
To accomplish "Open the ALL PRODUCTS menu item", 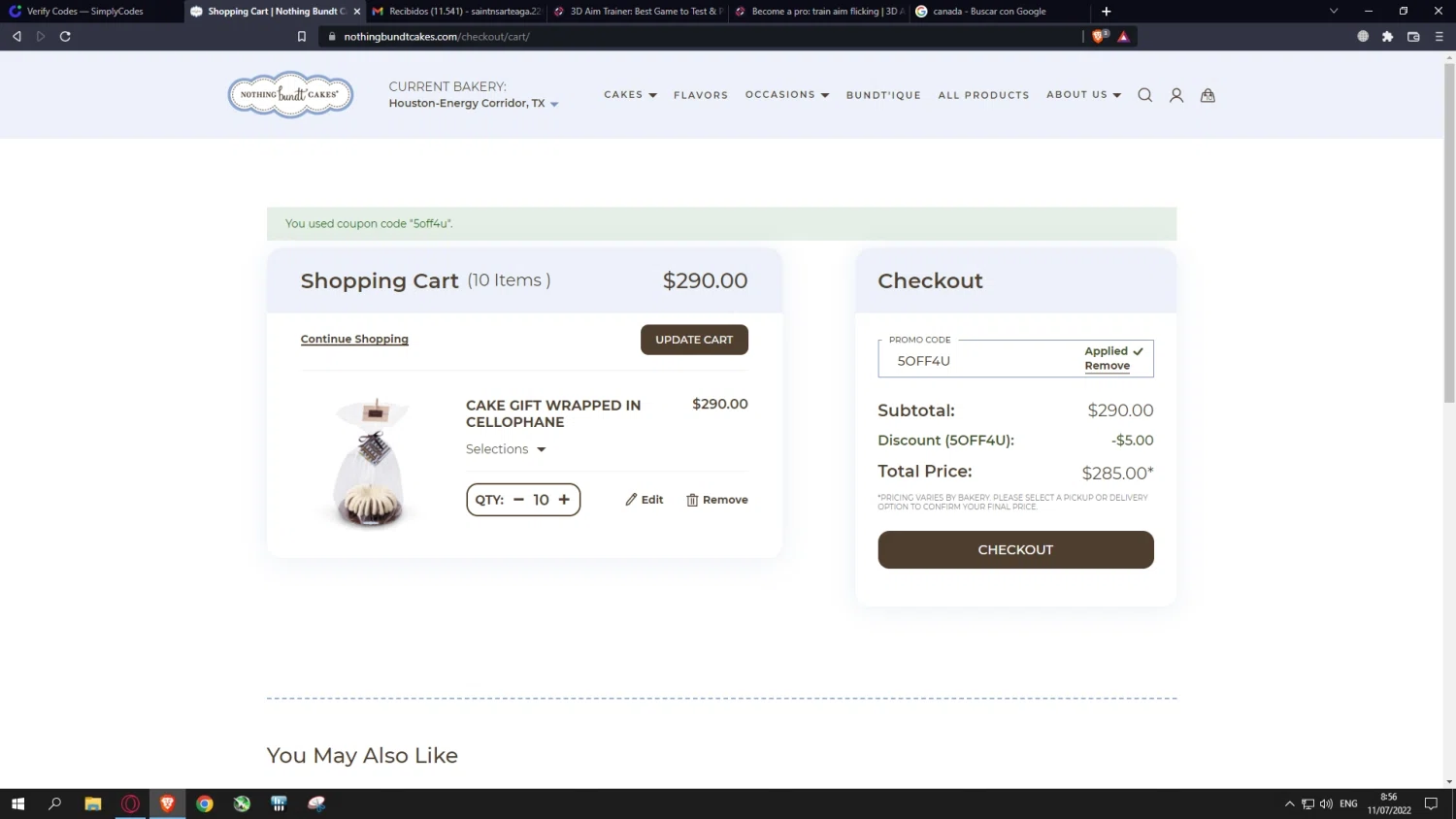I will [x=983, y=95].
